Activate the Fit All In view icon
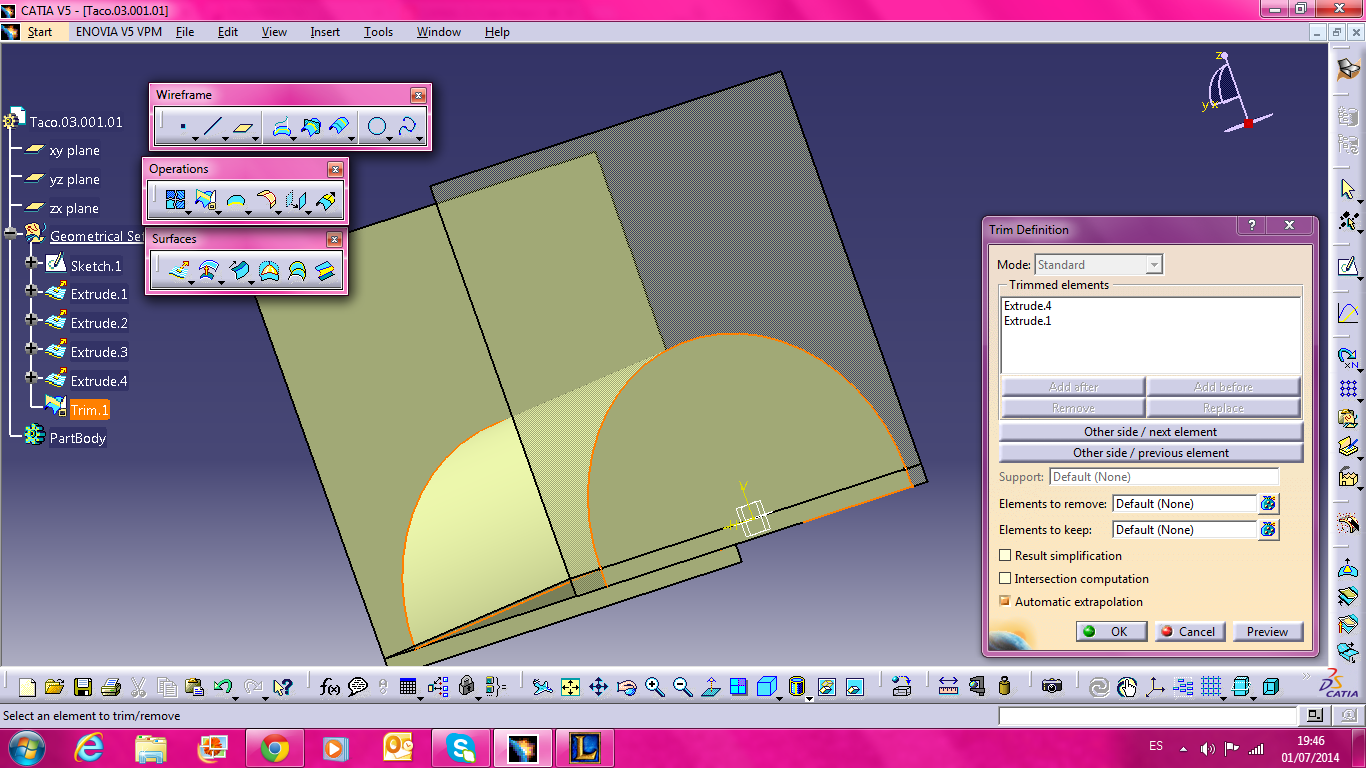This screenshot has height=768, width=1366. tap(570, 687)
